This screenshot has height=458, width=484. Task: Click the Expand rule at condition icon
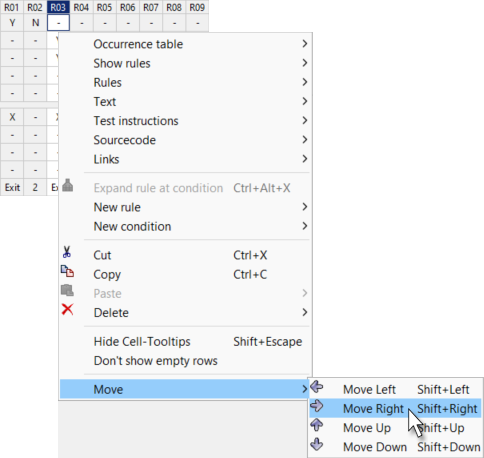(x=67, y=185)
